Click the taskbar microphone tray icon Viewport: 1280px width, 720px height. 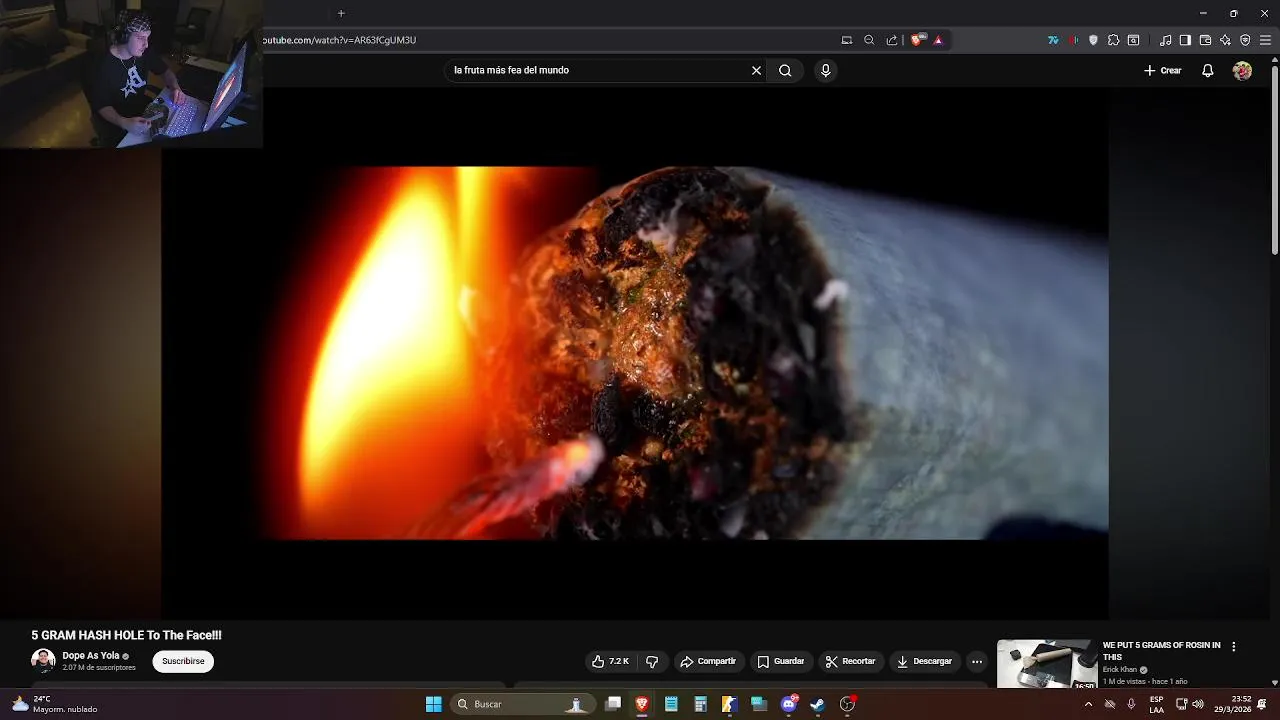pos(1132,704)
